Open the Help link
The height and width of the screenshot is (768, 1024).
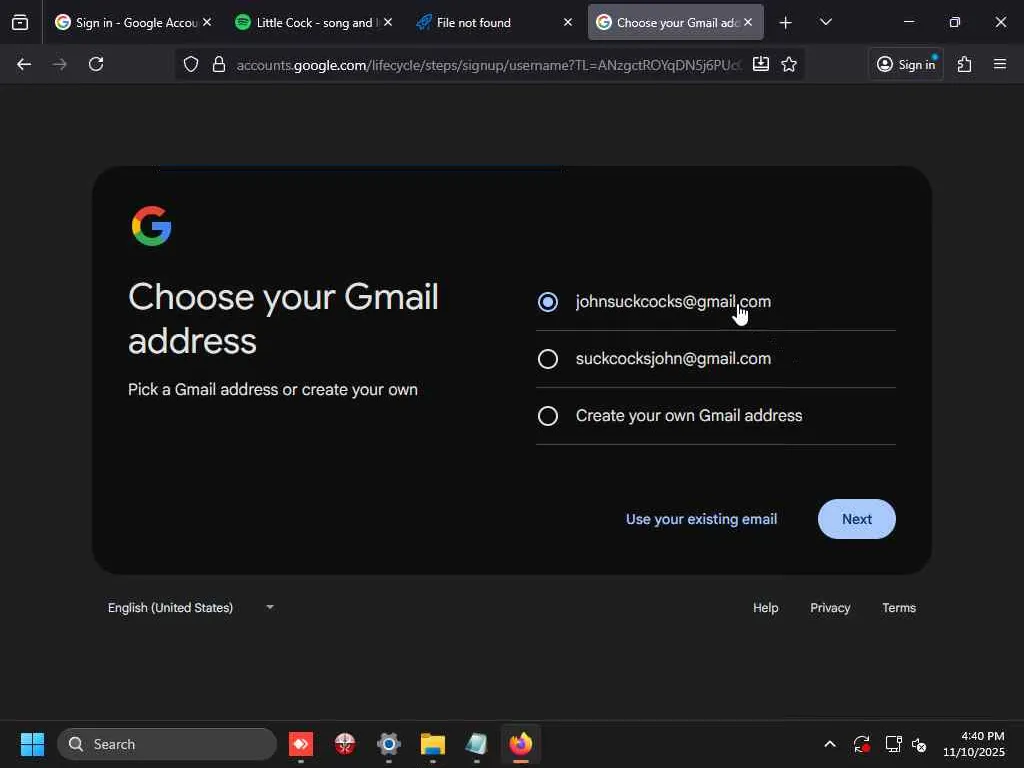coord(765,608)
